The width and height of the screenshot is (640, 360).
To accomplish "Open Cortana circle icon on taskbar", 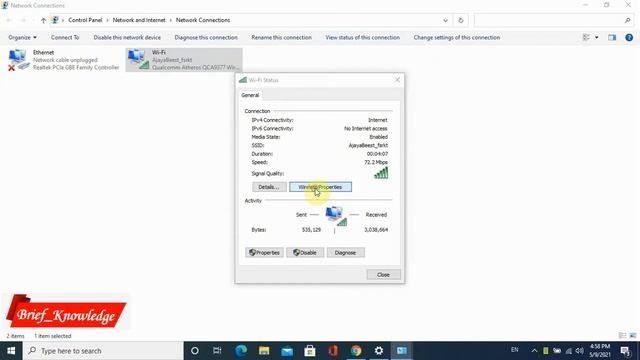I will click(x=195, y=351).
